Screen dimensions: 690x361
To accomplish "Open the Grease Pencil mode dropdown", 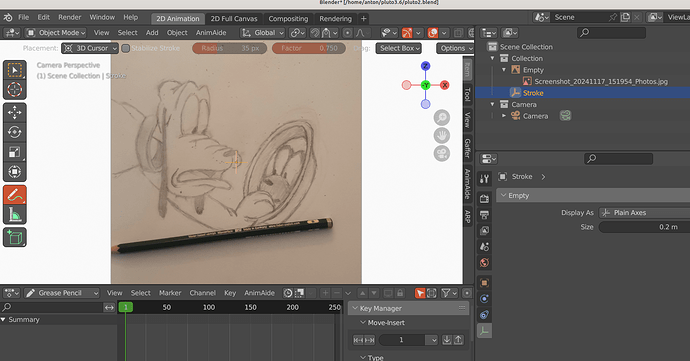I will tap(62, 293).
